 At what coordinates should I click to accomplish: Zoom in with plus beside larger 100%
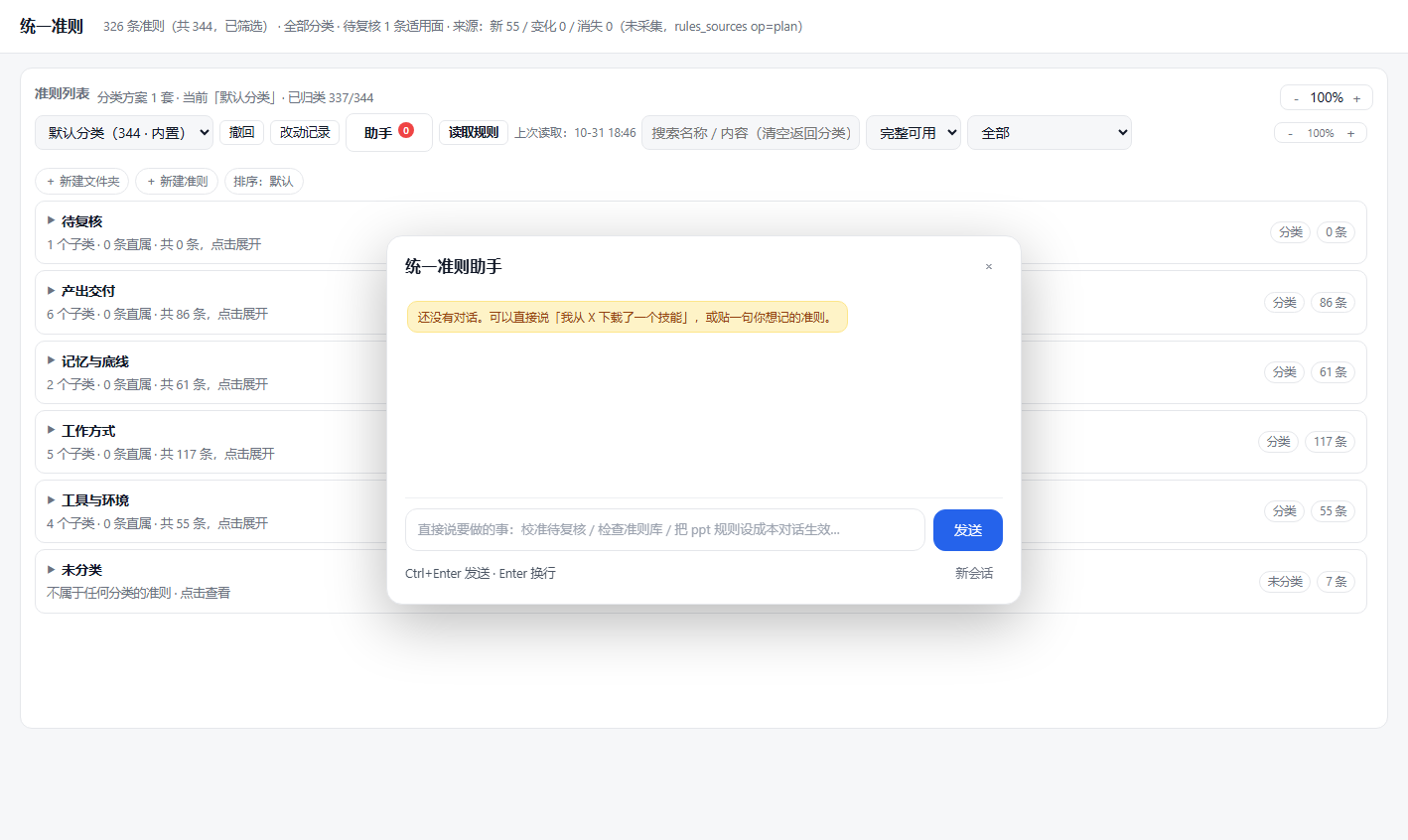[1357, 98]
